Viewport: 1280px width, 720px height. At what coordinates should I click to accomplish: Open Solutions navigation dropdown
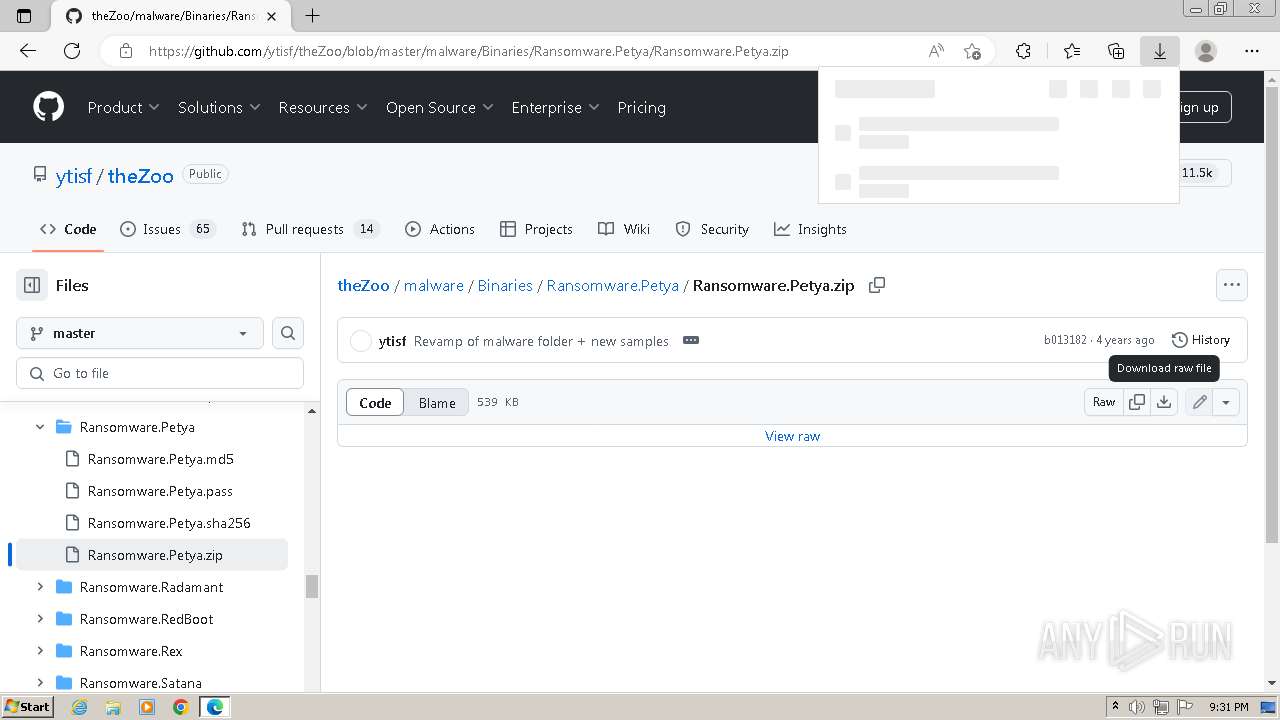(219, 107)
